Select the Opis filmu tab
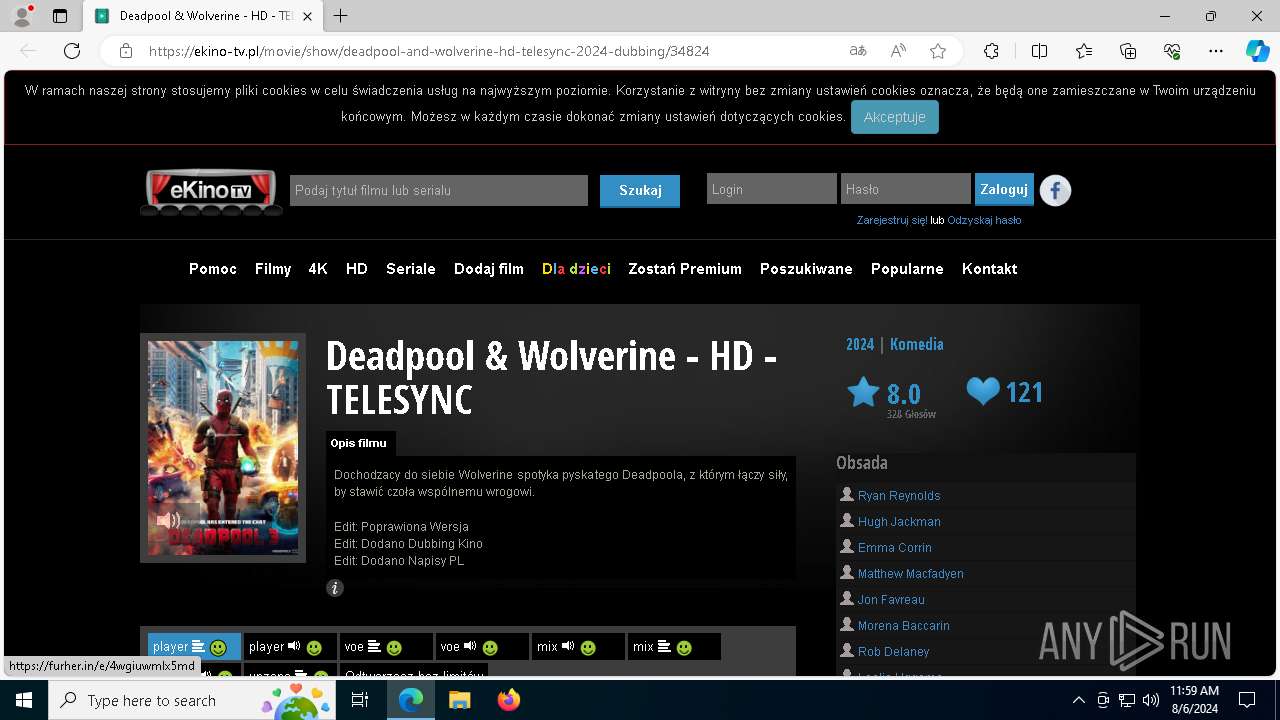Image resolution: width=1280 pixels, height=720 pixels. point(359,443)
